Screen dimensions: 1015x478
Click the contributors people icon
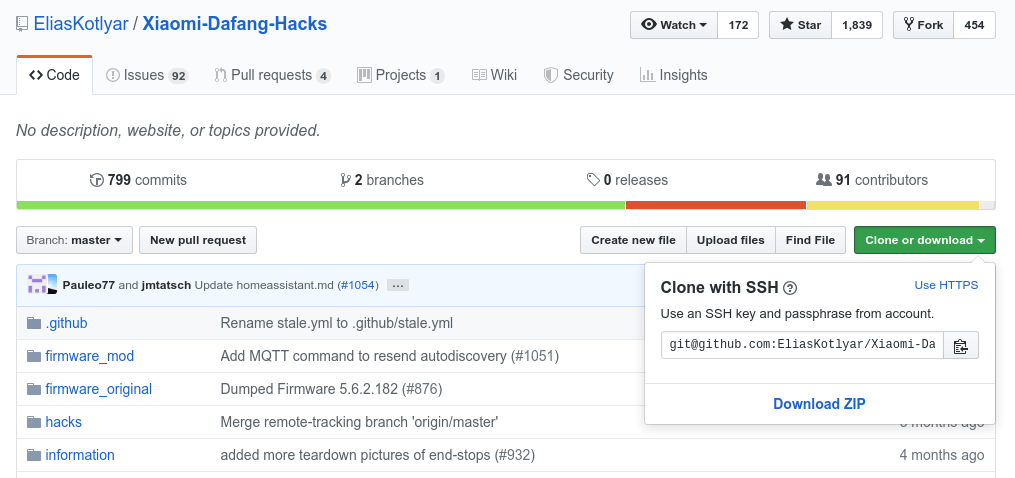click(x=823, y=180)
